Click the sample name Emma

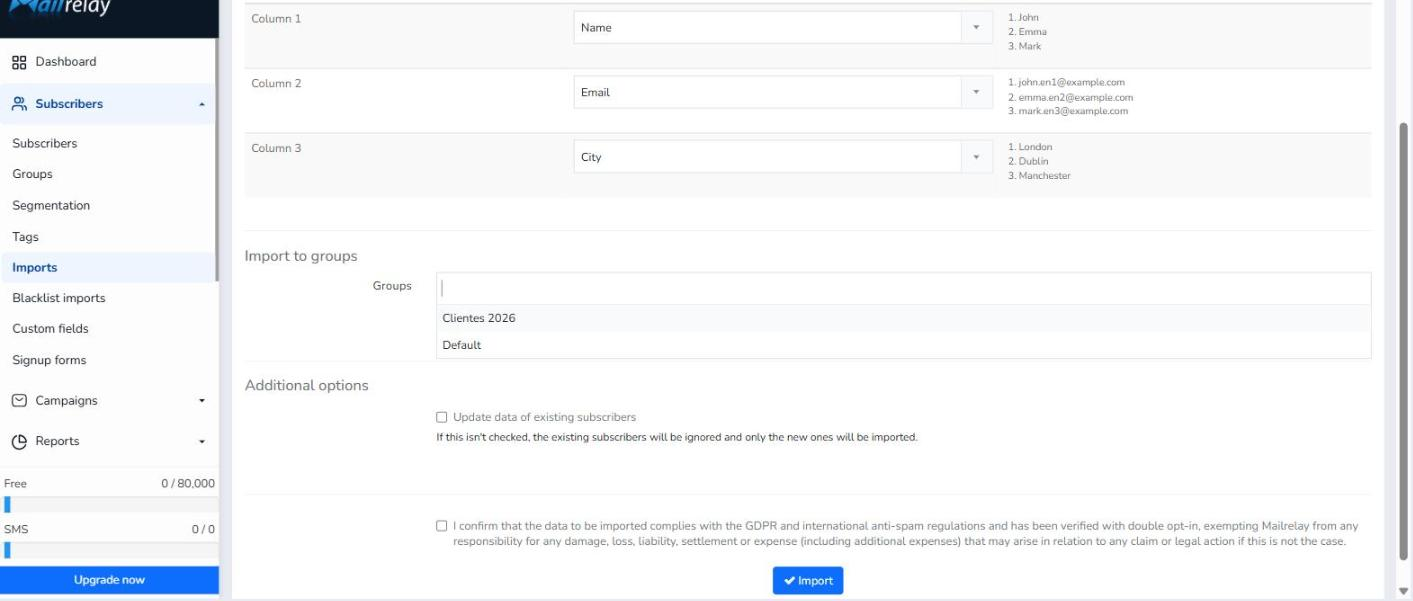pyautogui.click(x=1033, y=32)
